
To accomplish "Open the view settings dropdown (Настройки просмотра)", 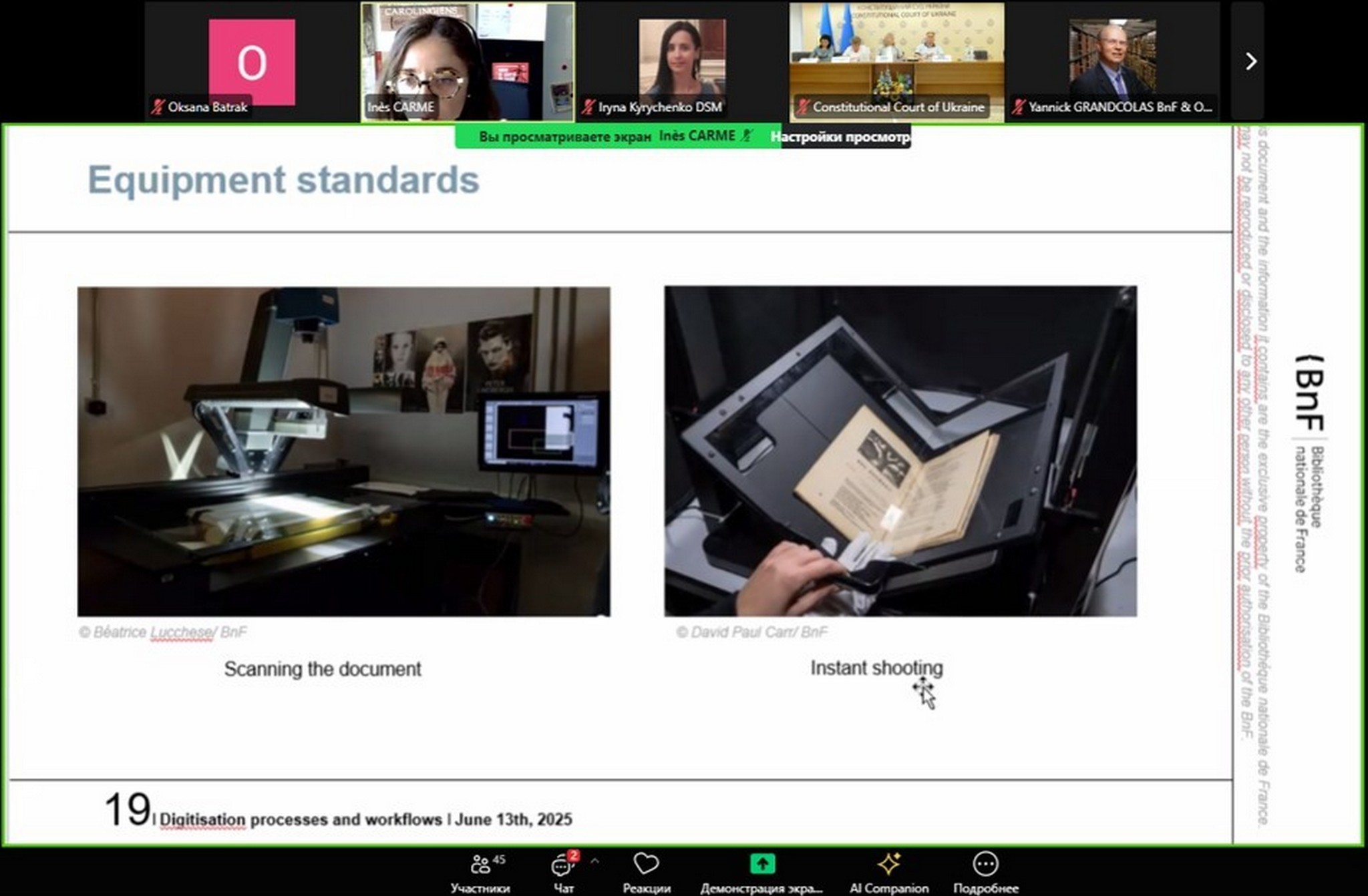I will (x=840, y=137).
